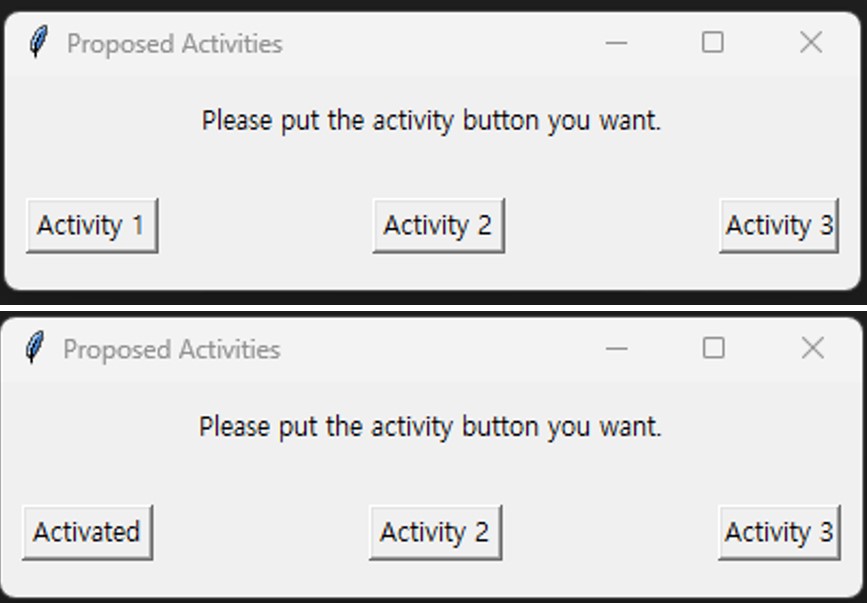Click the instruction text in lower window
Screen dimensions: 867x603
point(430,427)
